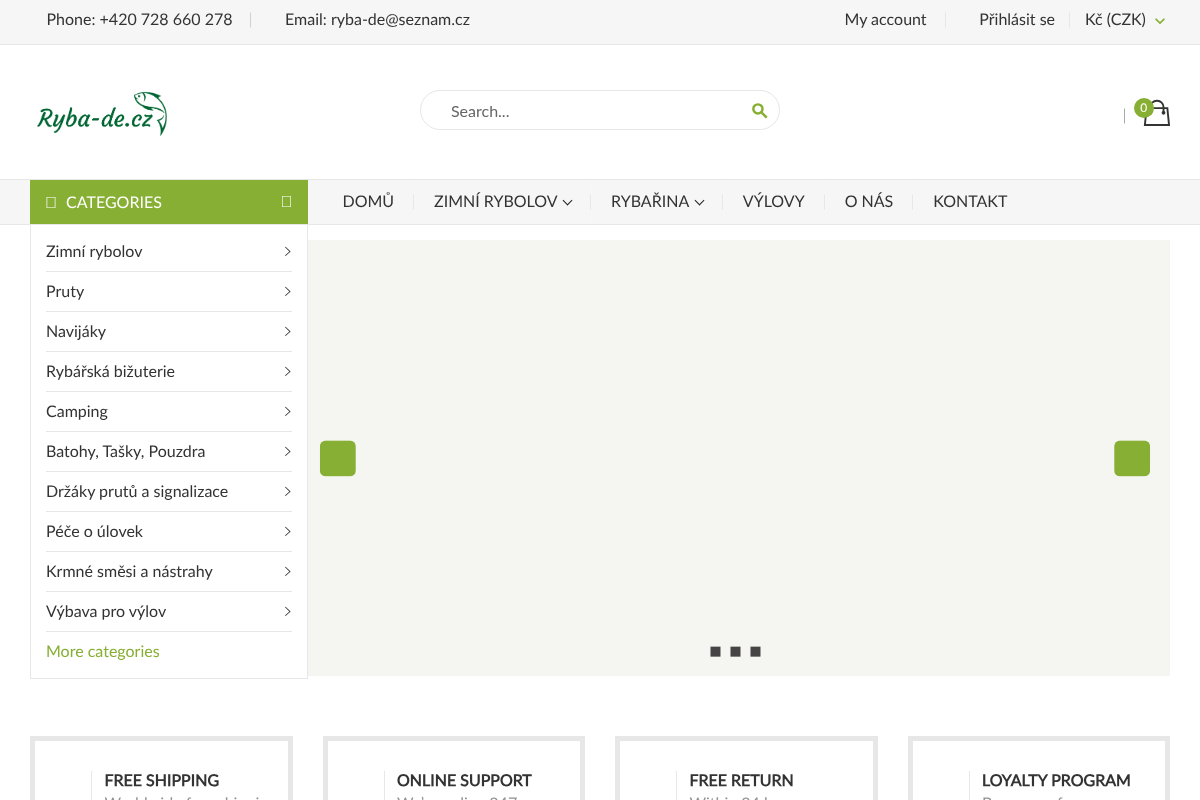Open the KONTAKT menu item
Viewport: 1200px width, 800px height.
pyautogui.click(x=970, y=201)
